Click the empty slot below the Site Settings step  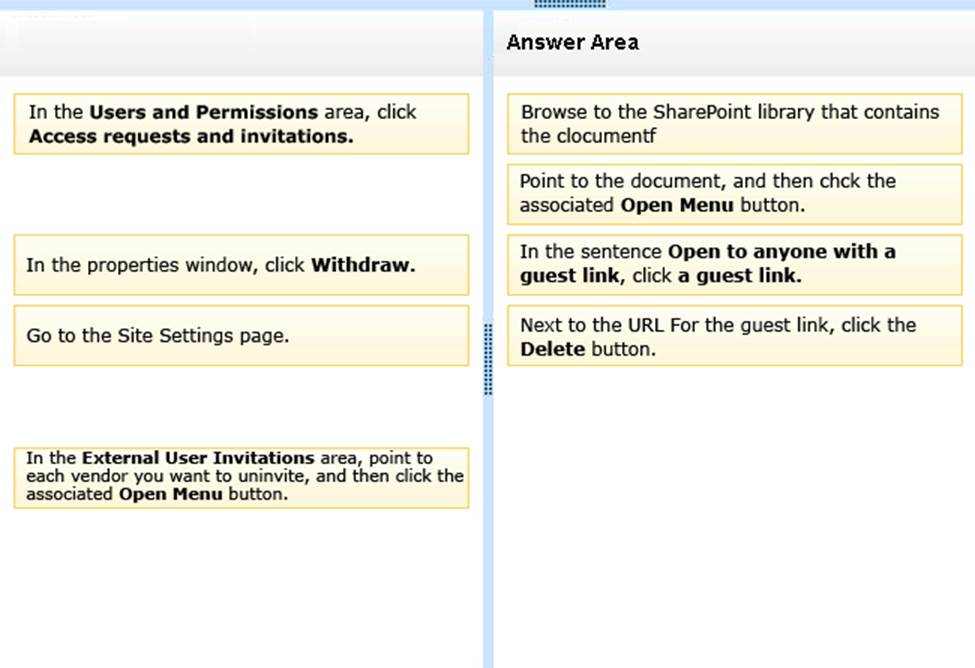(x=241, y=406)
